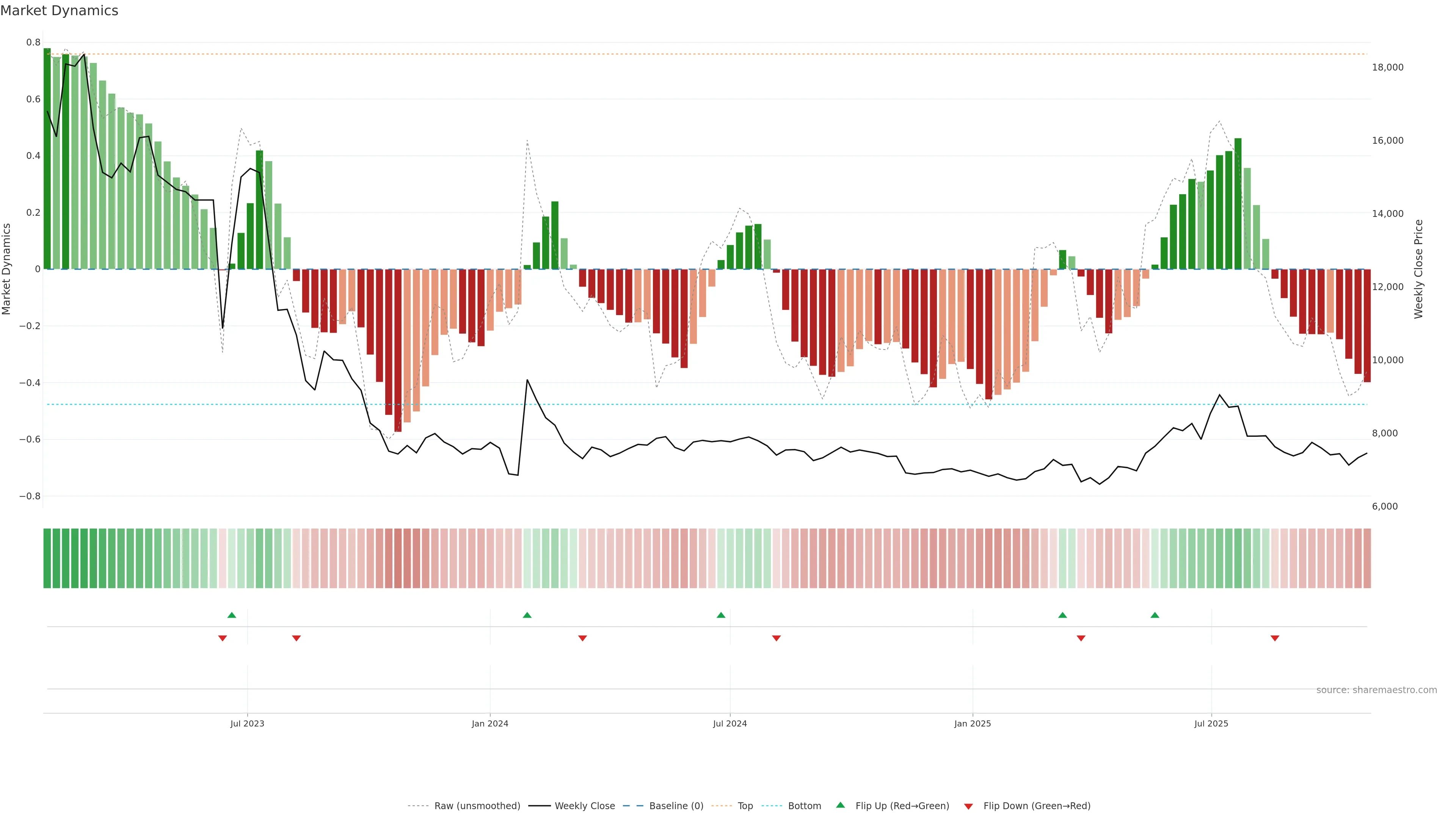
Task: Click the Flip Up green triangle in legend
Action: (x=841, y=805)
